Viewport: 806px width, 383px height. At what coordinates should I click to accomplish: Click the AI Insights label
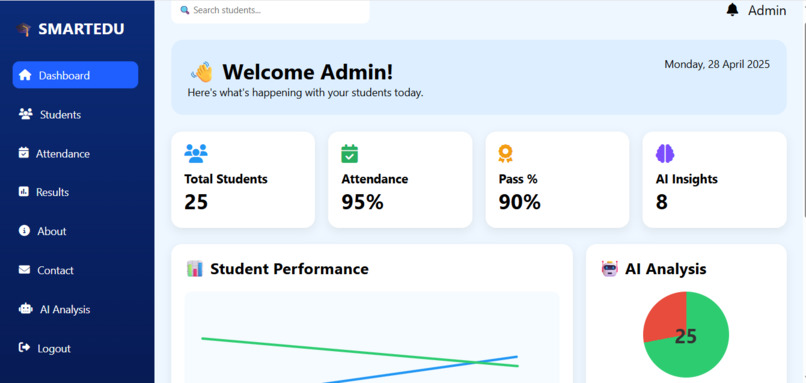687,179
